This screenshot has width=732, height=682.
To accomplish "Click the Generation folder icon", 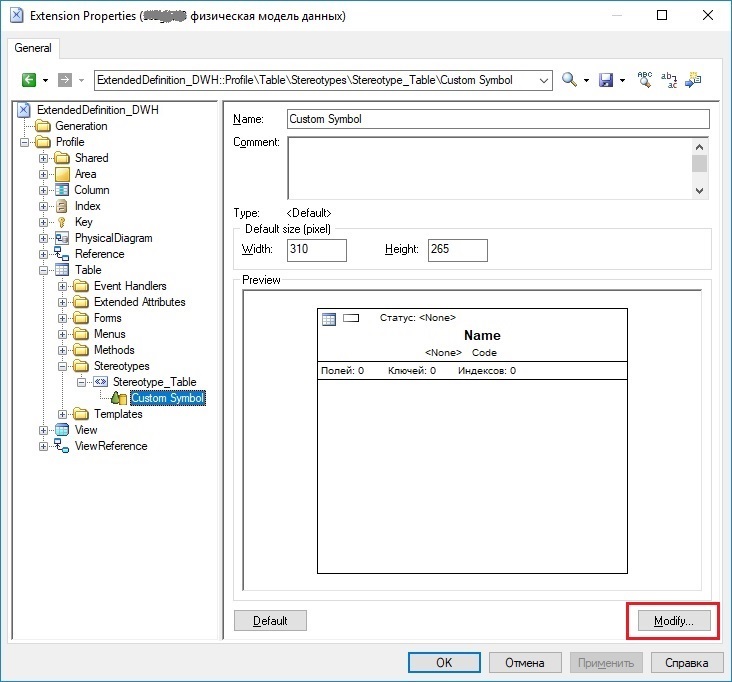I will (x=43, y=126).
